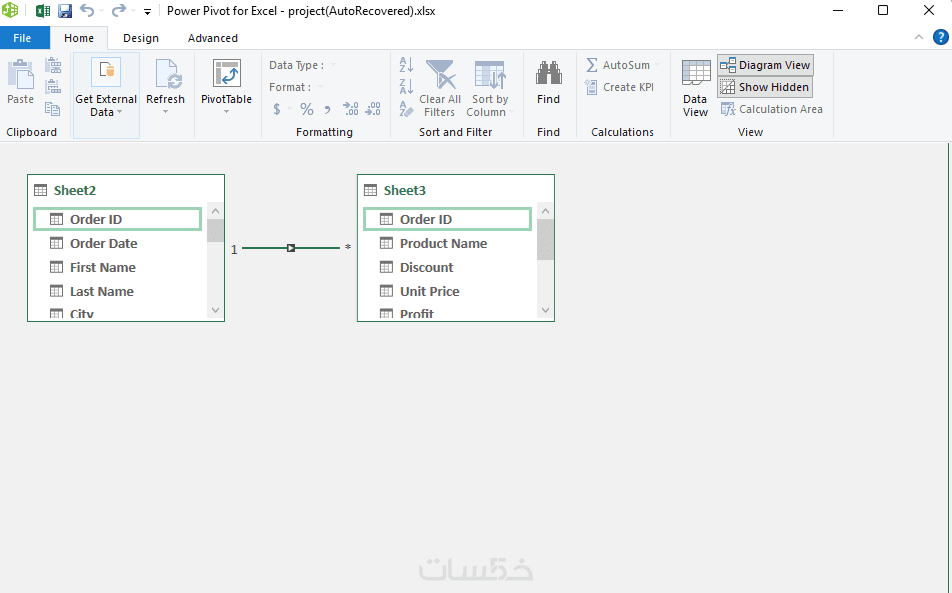Sort Z to A descending
The height and width of the screenshot is (593, 952).
(x=406, y=86)
